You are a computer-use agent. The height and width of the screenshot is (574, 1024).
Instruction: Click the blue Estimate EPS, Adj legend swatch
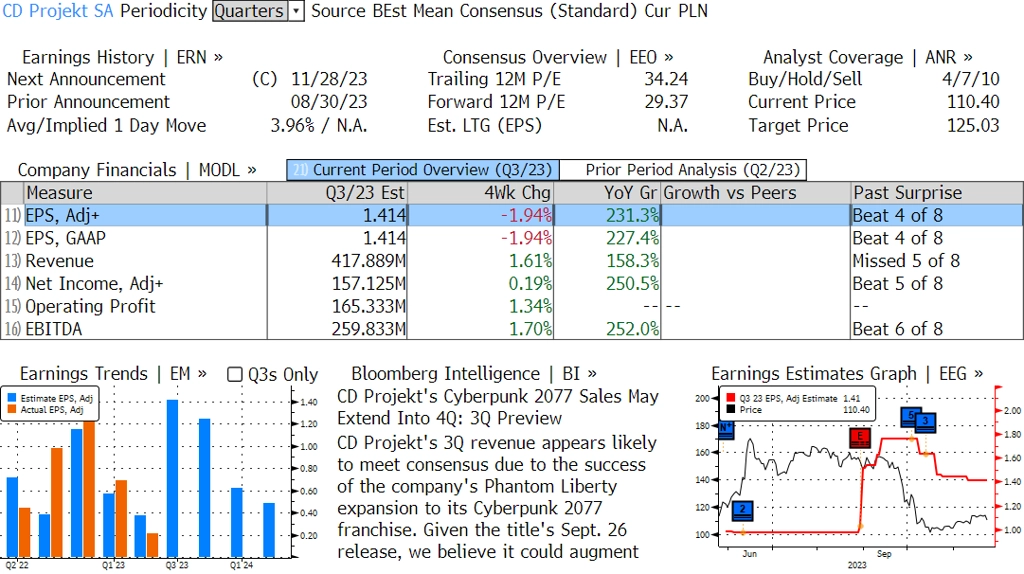(x=12, y=398)
